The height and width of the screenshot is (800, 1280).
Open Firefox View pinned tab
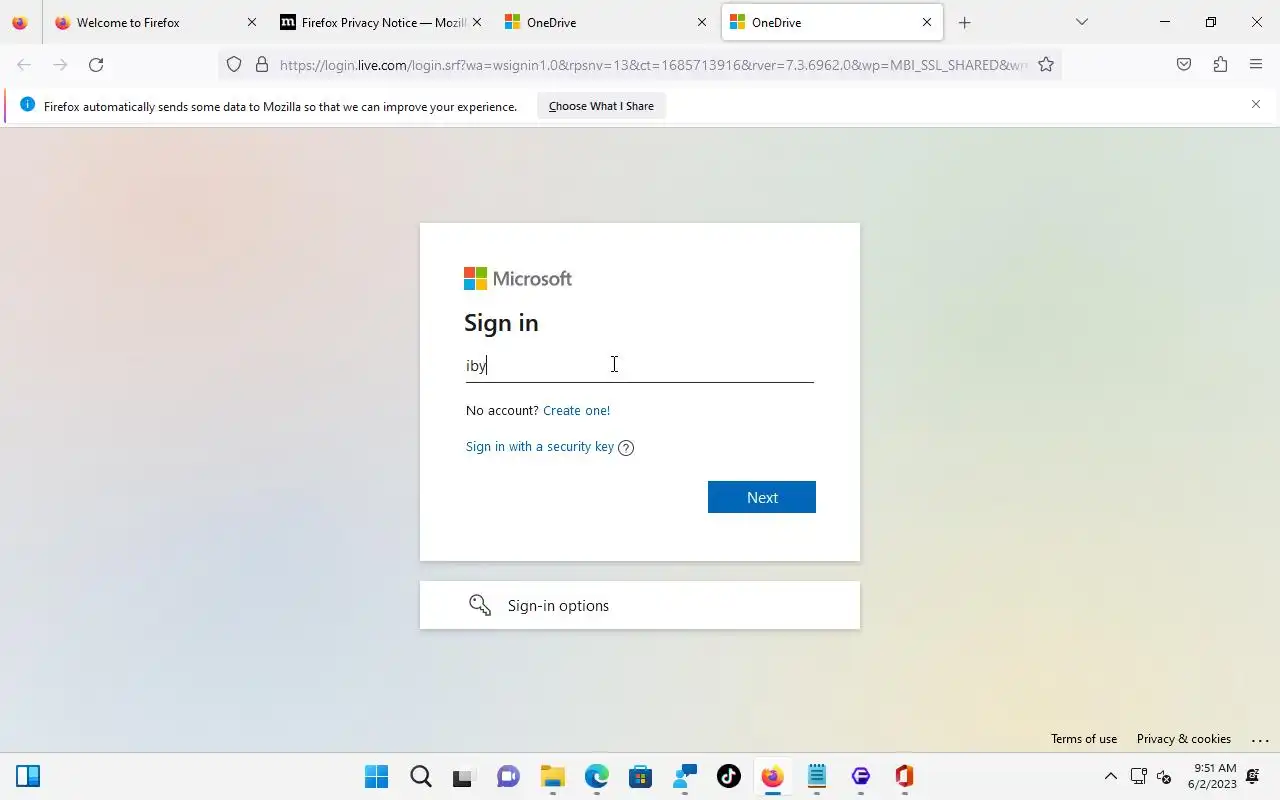point(20,22)
